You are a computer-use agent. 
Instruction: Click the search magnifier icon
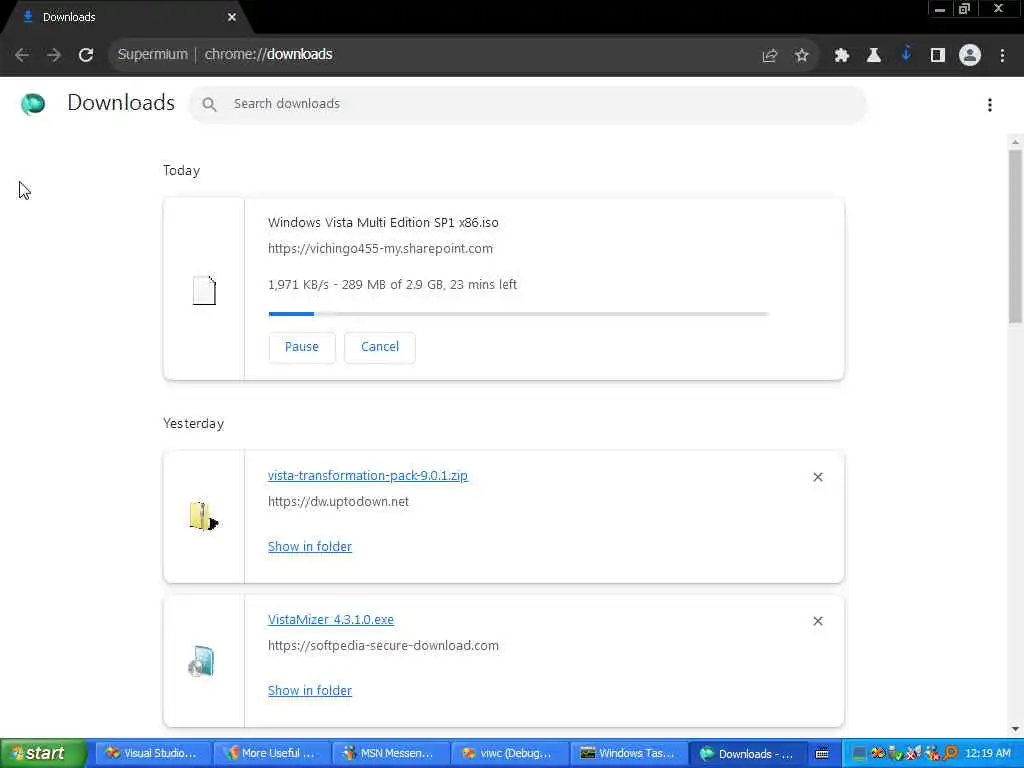pyautogui.click(x=209, y=104)
